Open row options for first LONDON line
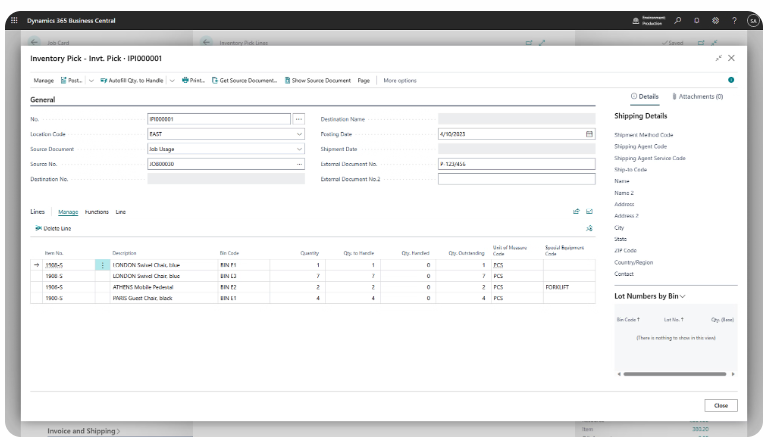The image size is (770, 440). coord(102,265)
